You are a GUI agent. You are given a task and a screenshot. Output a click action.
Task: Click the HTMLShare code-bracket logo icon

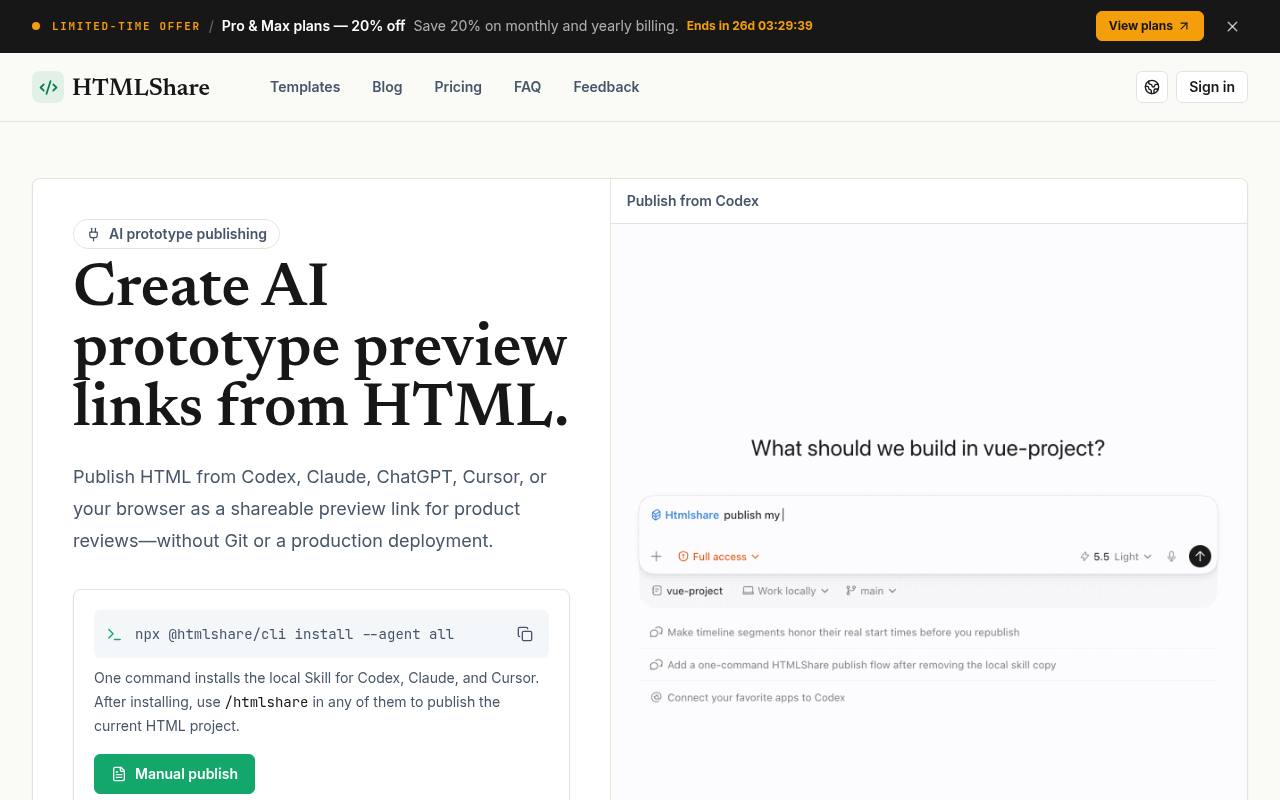[x=48, y=87]
